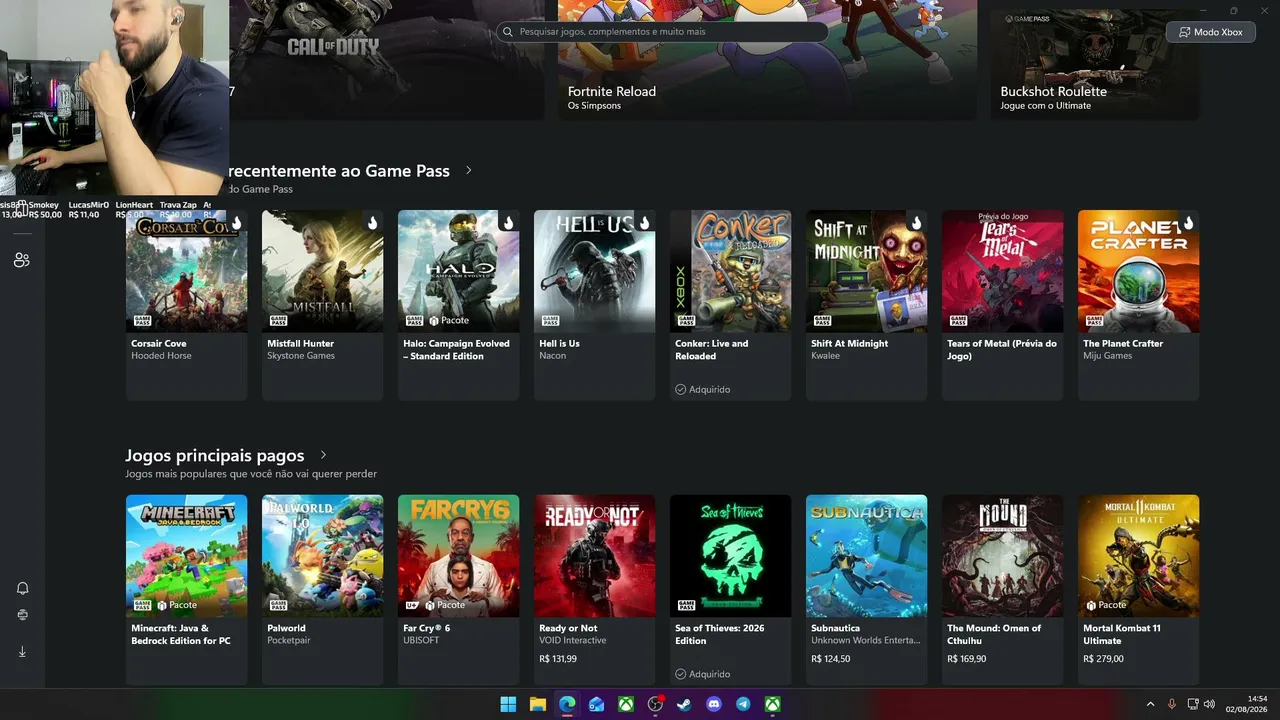Expand the Jogos principais pagos section chevron
The width and height of the screenshot is (1280, 720).
click(x=323, y=456)
